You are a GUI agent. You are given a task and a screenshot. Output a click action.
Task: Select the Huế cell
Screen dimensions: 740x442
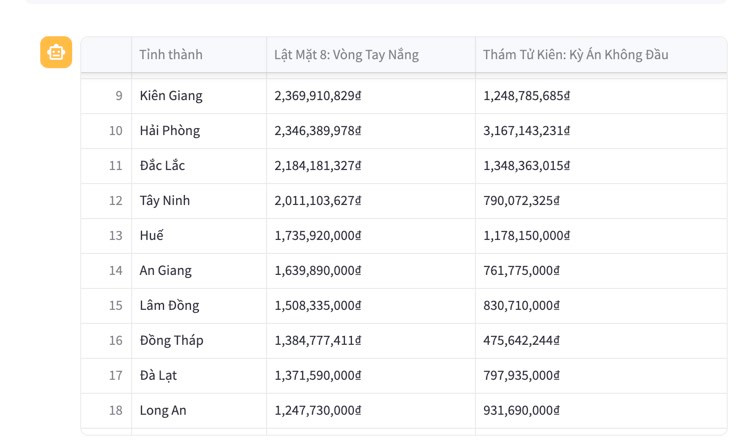(199, 235)
